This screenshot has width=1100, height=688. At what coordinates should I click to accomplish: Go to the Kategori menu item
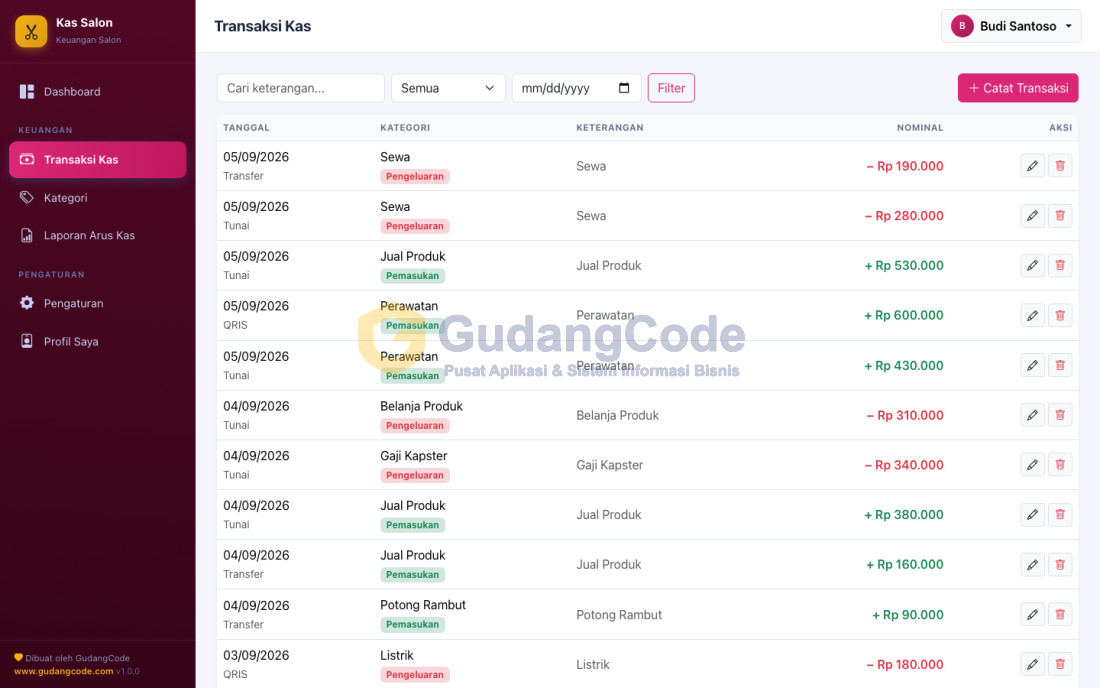tap(98, 198)
